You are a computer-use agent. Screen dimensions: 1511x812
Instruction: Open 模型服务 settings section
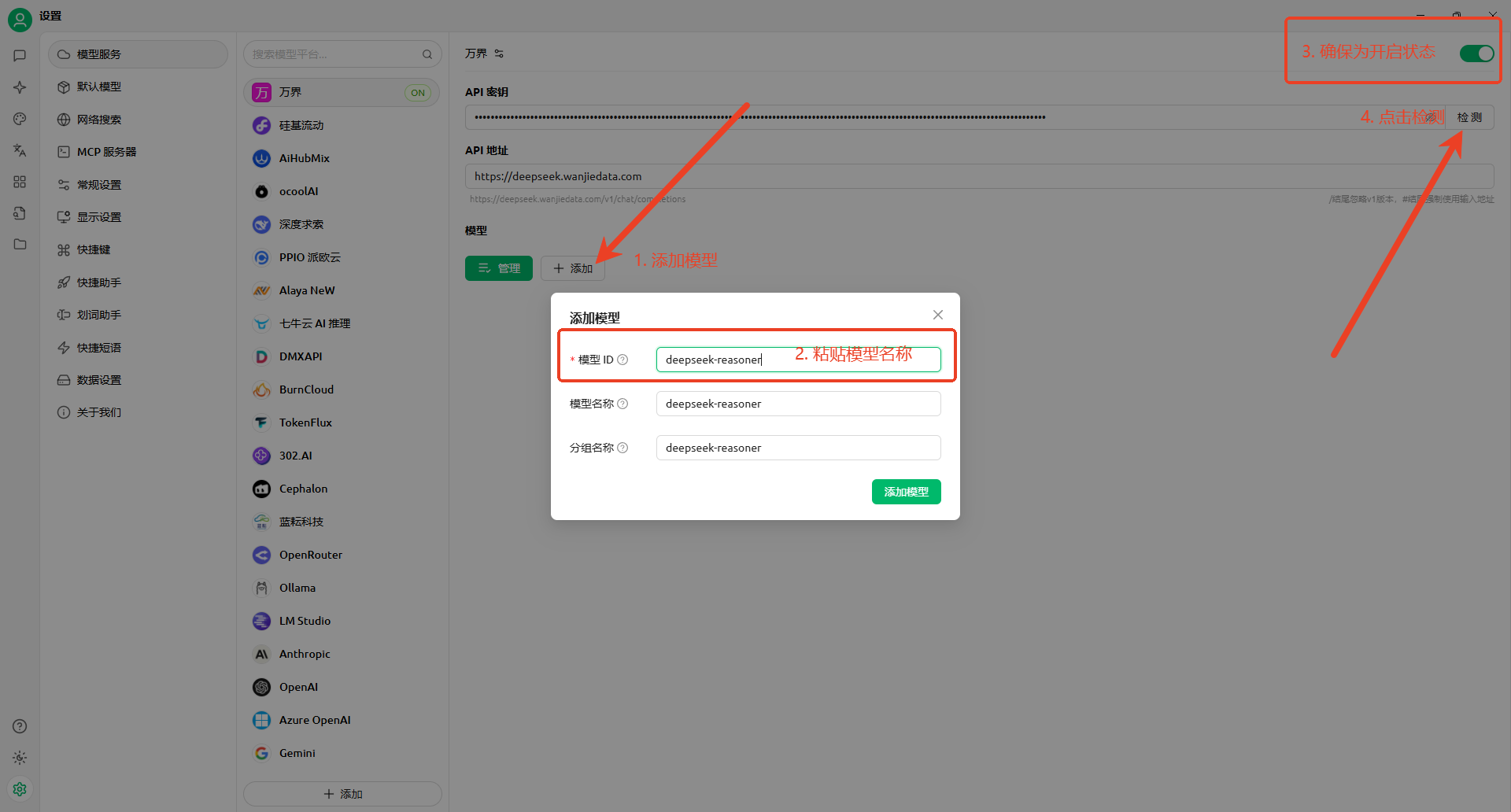coord(138,54)
